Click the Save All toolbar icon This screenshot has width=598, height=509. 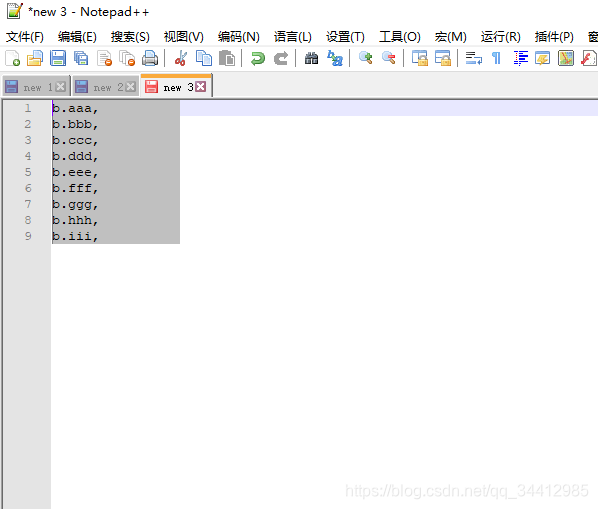(x=81, y=58)
